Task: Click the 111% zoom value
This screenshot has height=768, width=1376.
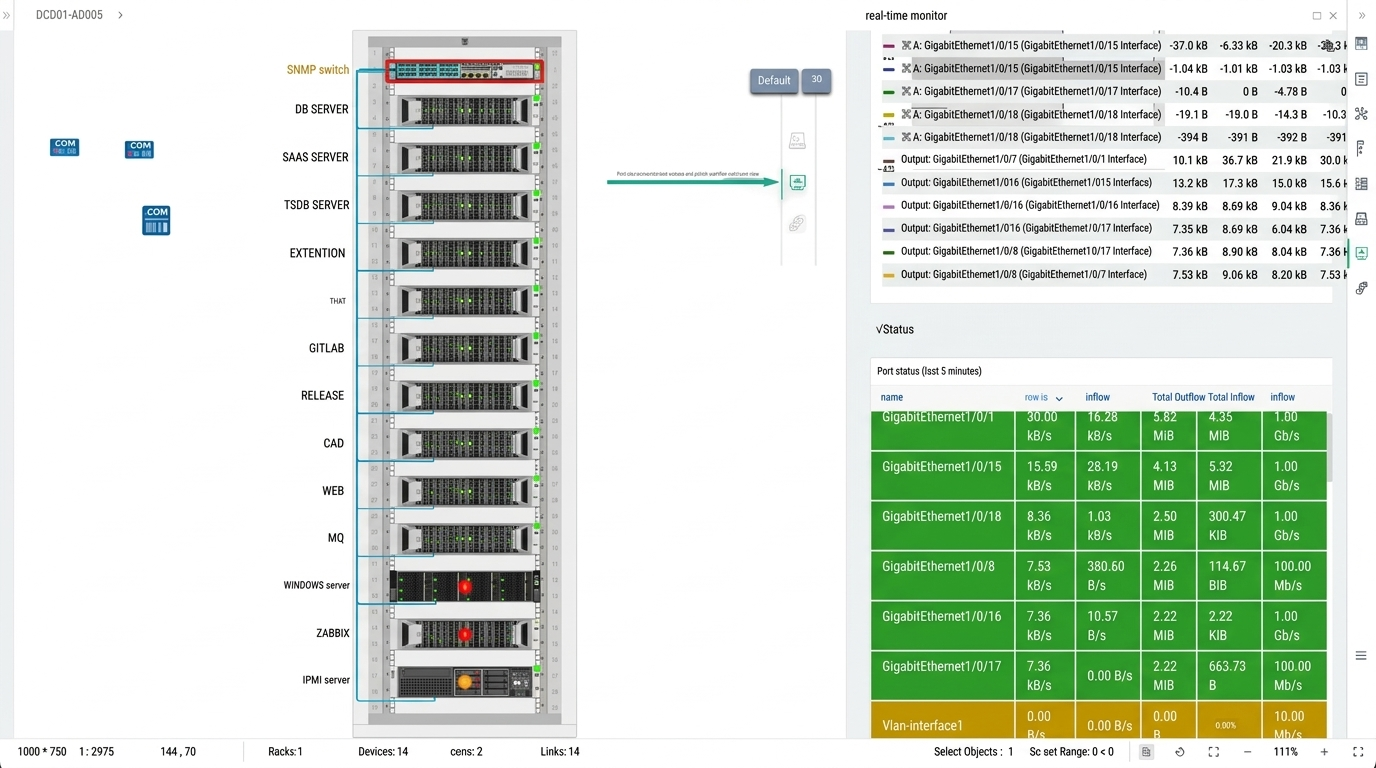Action: click(x=1286, y=752)
